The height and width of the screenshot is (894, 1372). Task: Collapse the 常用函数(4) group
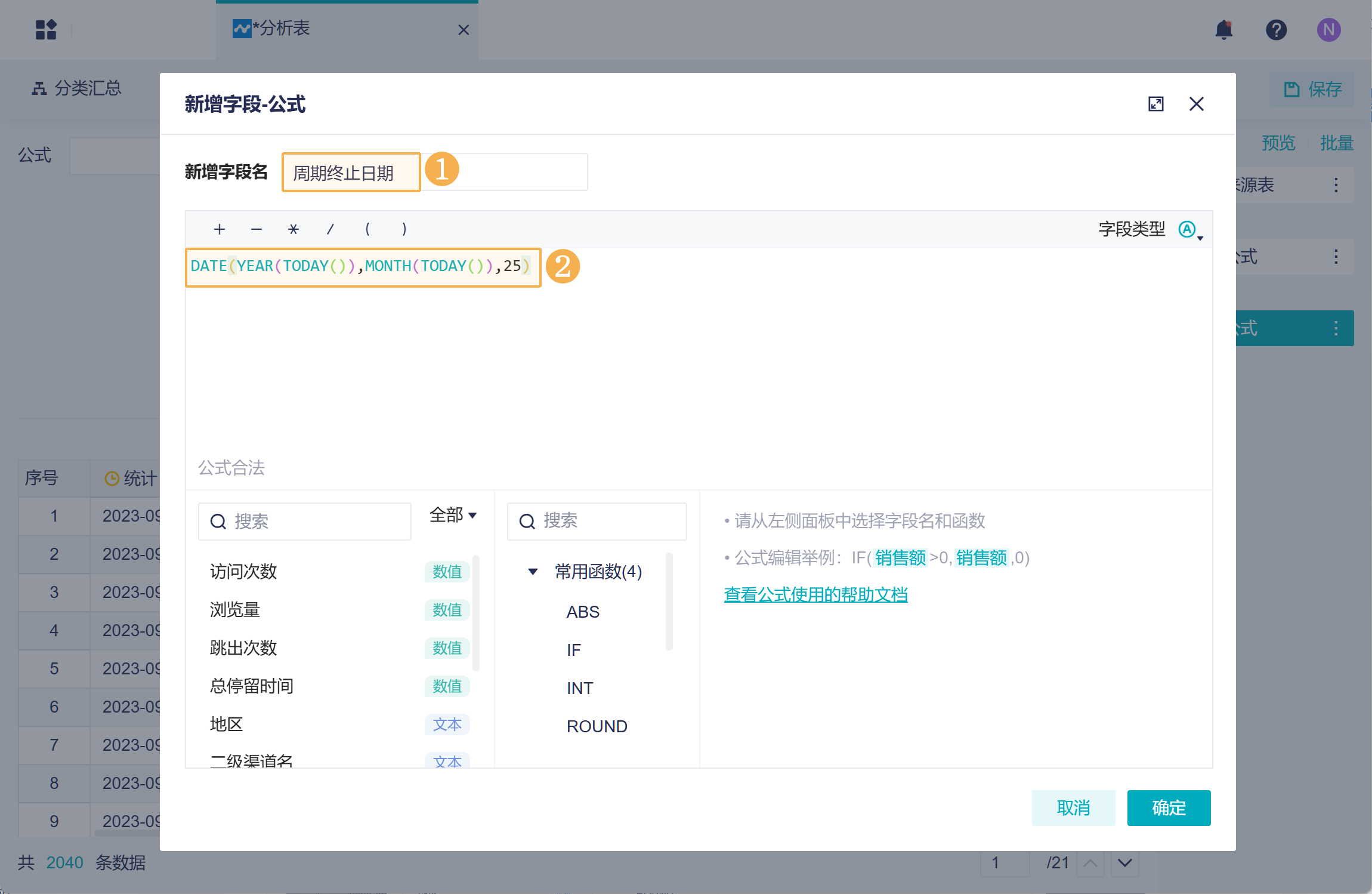click(x=533, y=572)
